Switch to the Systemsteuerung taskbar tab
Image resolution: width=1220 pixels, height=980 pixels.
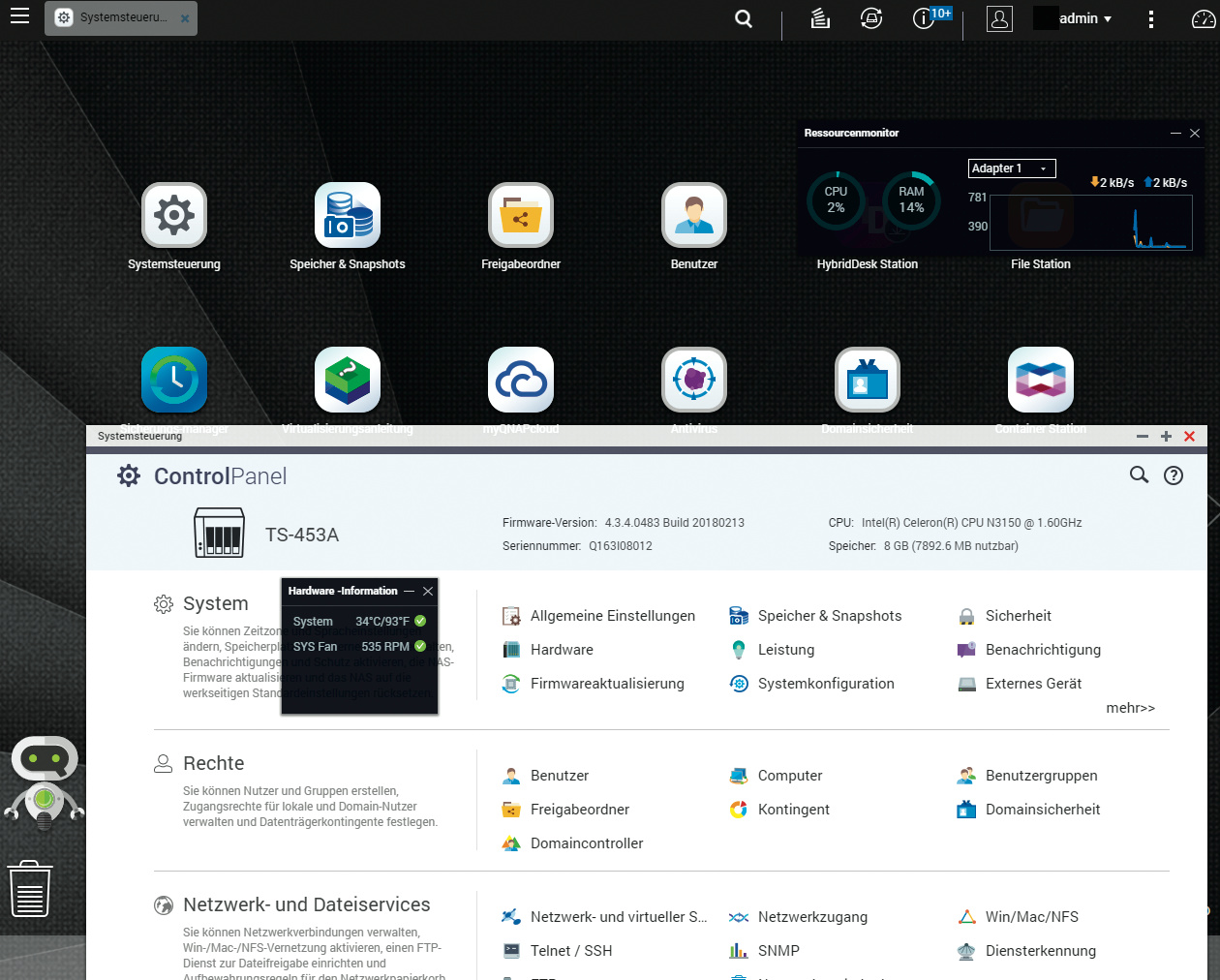coord(121,18)
